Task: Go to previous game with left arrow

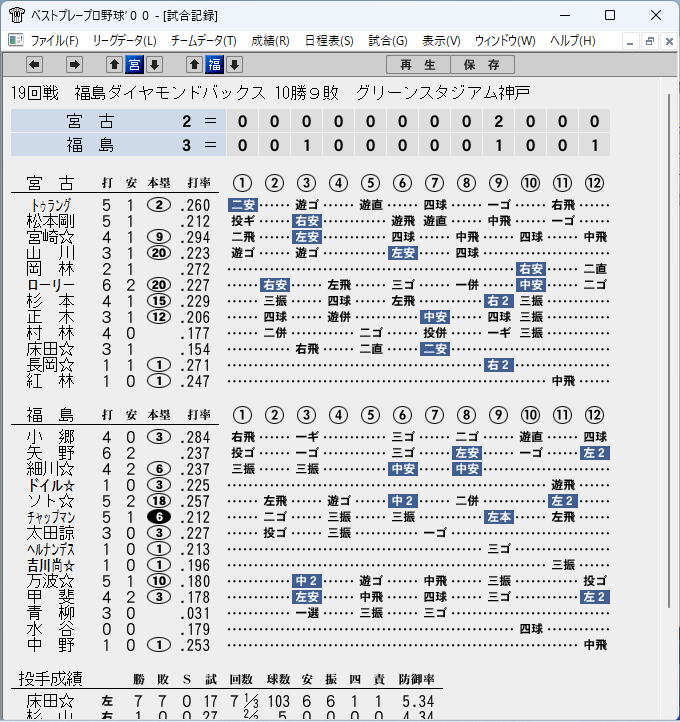Action: coord(35,65)
